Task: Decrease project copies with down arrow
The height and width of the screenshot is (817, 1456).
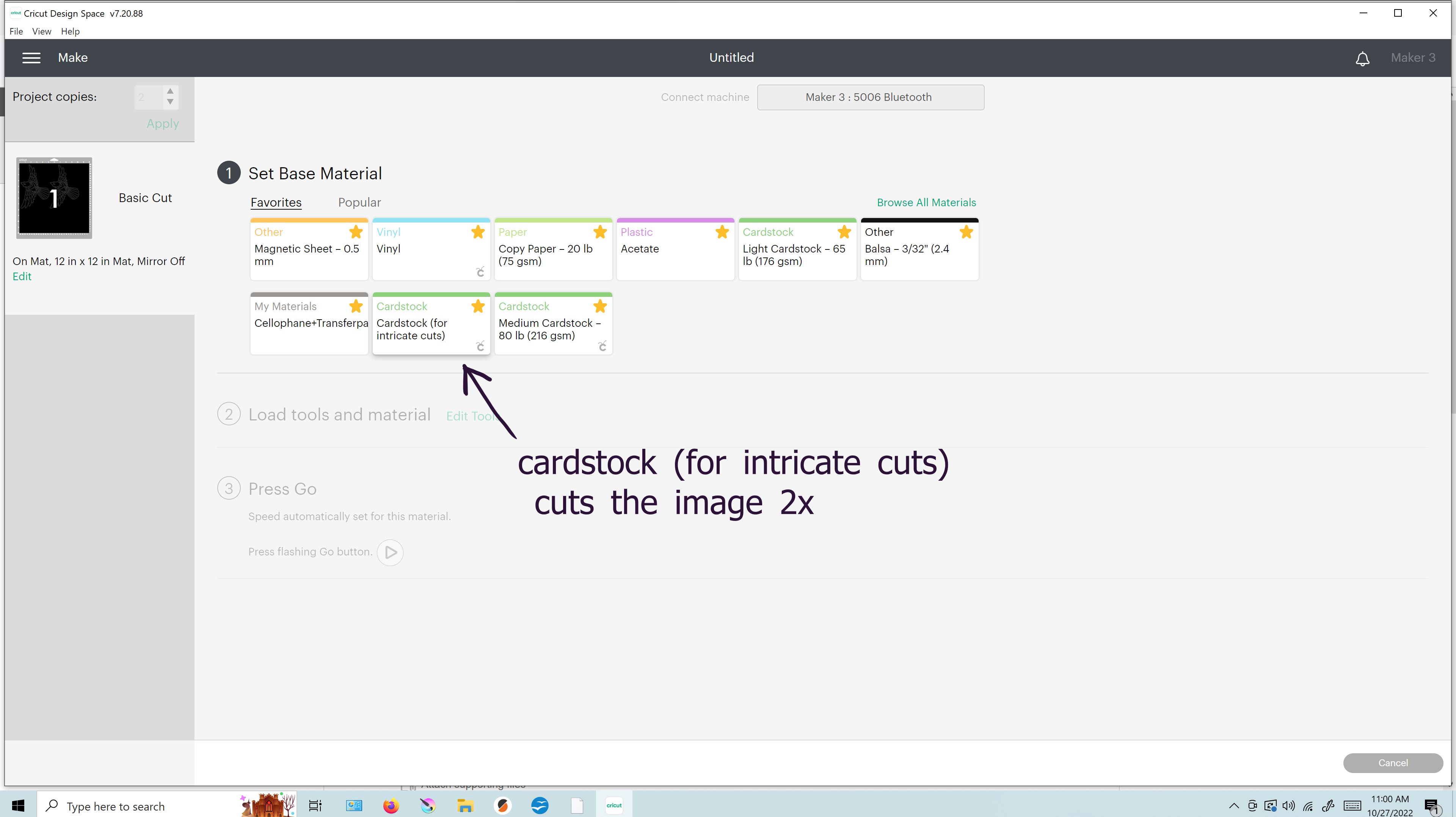Action: coord(170,102)
